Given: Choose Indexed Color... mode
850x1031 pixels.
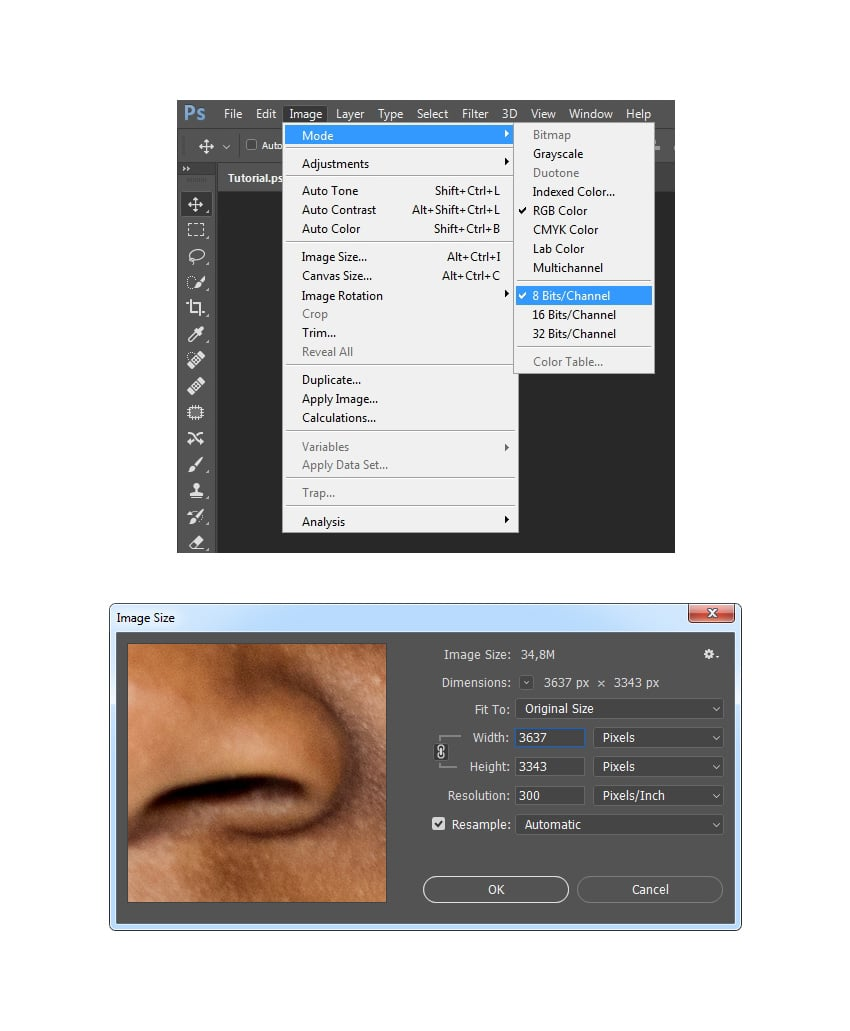Looking at the screenshot, I should pos(584,191).
